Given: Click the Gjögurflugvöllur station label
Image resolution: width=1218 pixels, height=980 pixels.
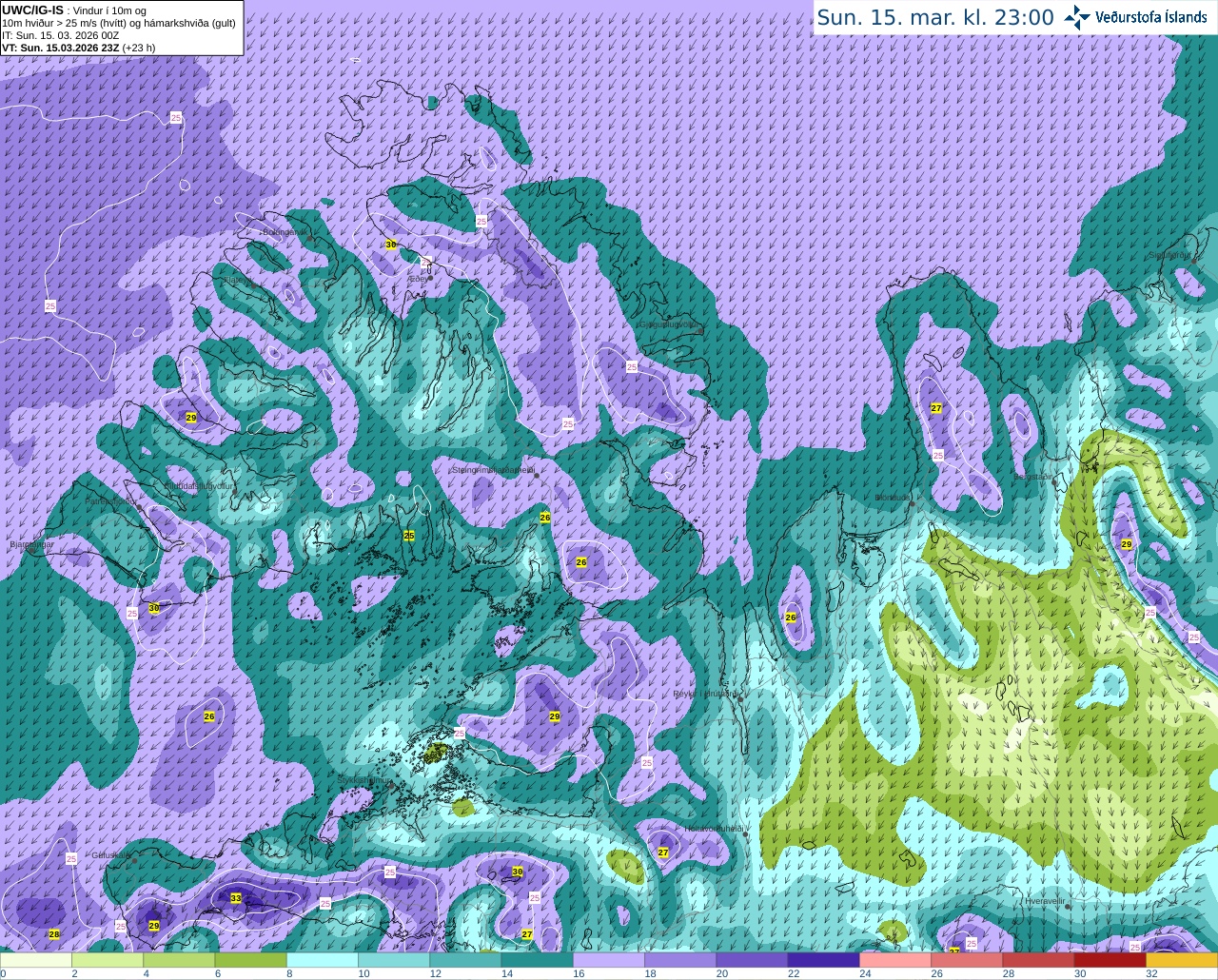Looking at the screenshot, I should coord(670,324).
